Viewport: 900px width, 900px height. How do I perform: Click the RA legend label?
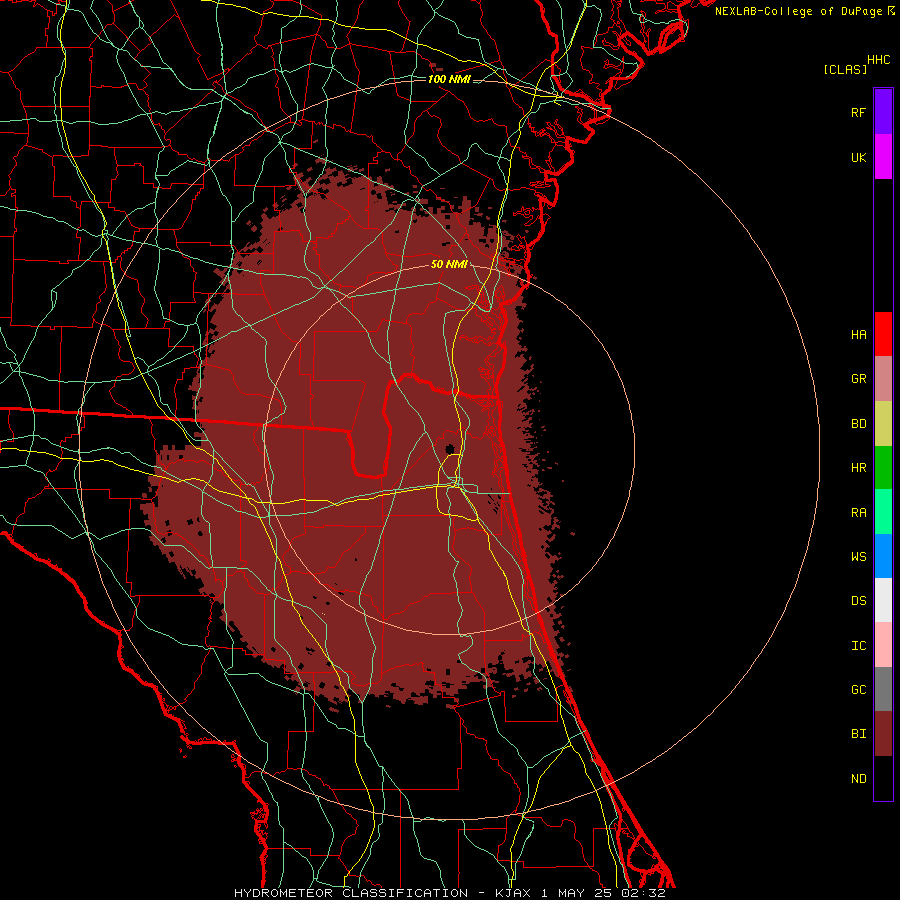tap(858, 513)
